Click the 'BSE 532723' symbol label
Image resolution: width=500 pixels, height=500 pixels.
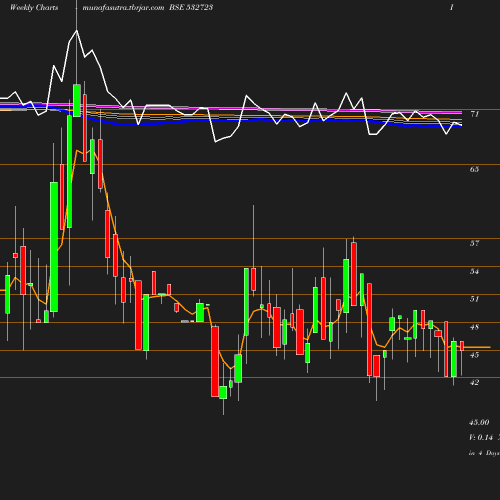191,7
